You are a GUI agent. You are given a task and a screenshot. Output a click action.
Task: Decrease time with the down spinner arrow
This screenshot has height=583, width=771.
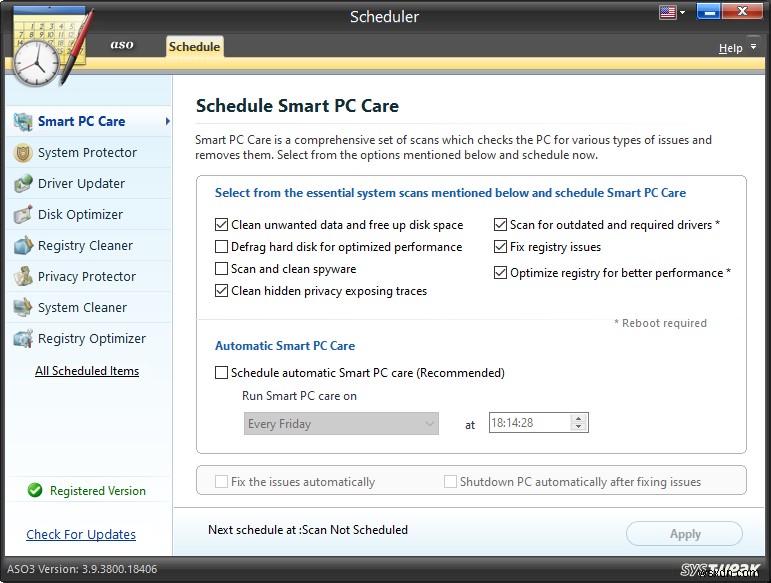(579, 427)
